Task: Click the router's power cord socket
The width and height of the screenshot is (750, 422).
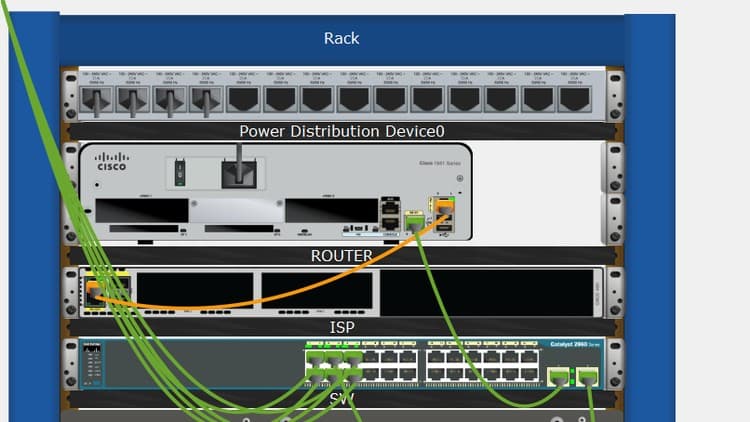Action: (239, 175)
